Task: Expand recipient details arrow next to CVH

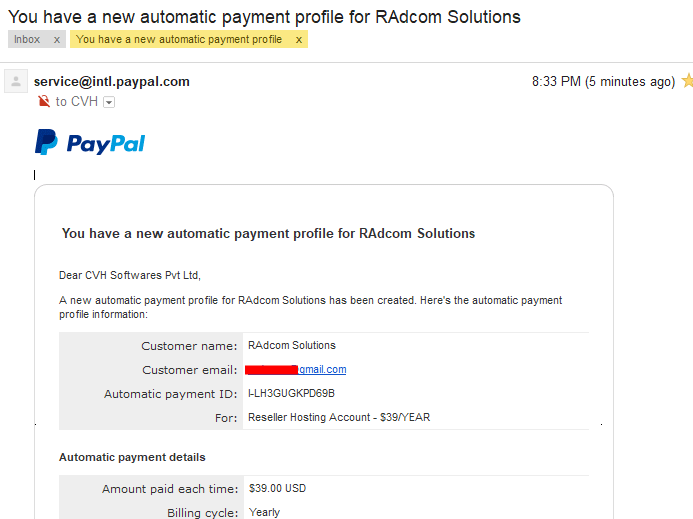Action: 109,103
